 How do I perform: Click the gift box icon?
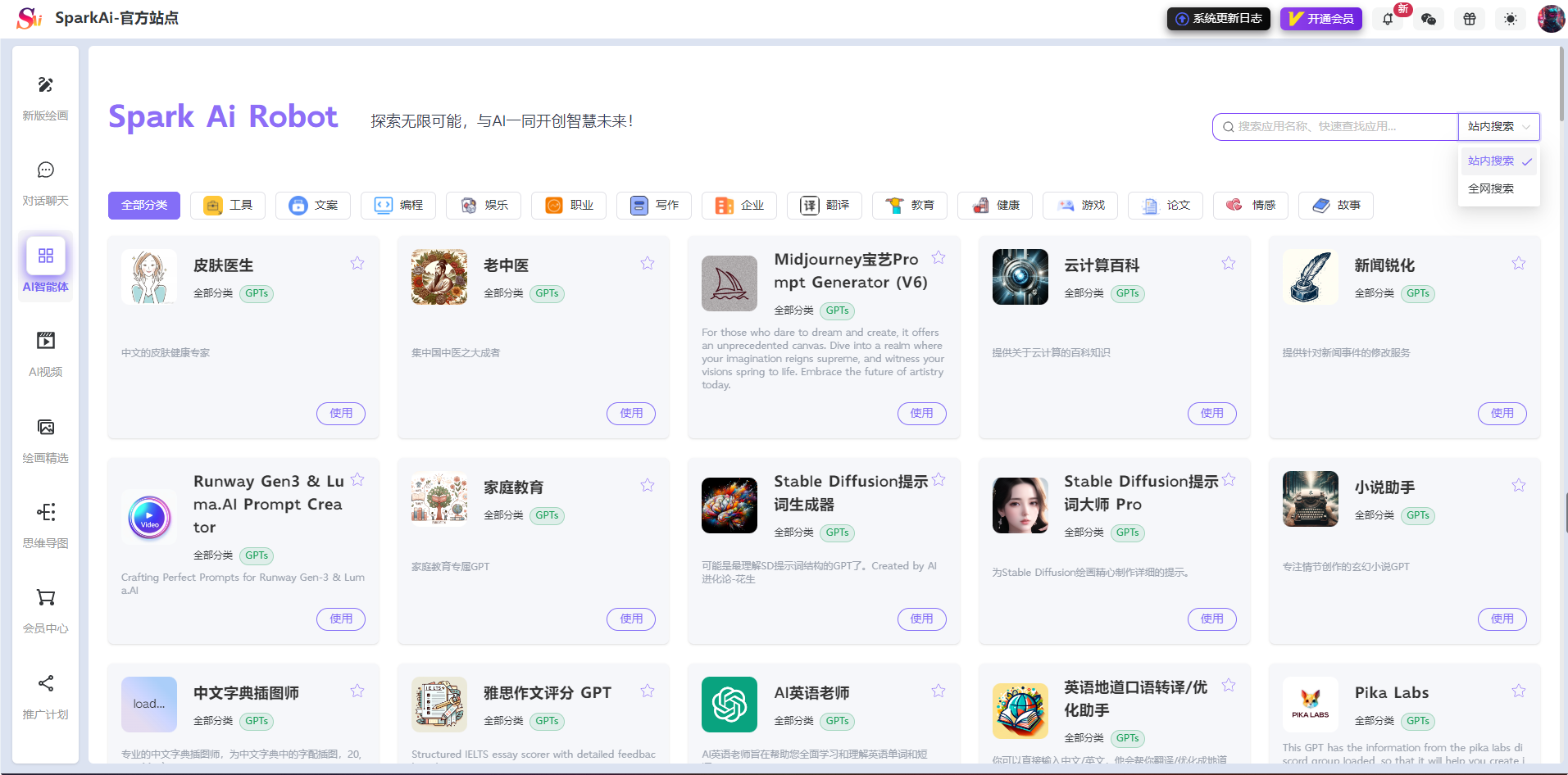click(x=1470, y=19)
